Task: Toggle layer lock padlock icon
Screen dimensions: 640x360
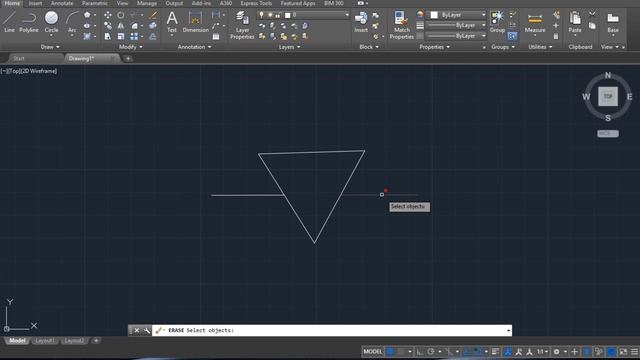Action: click(x=278, y=15)
